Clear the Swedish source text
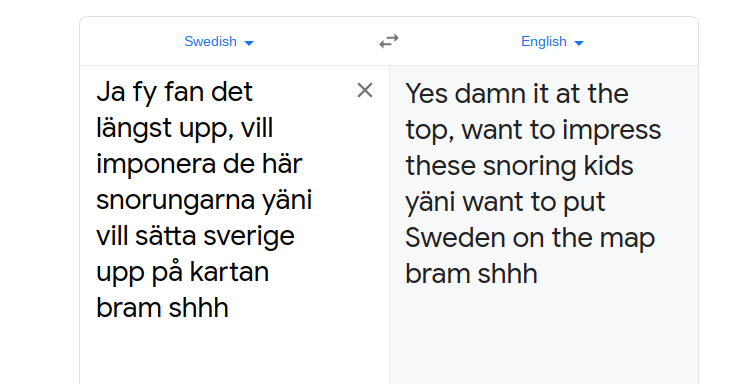This screenshot has width=729, height=384. click(365, 90)
